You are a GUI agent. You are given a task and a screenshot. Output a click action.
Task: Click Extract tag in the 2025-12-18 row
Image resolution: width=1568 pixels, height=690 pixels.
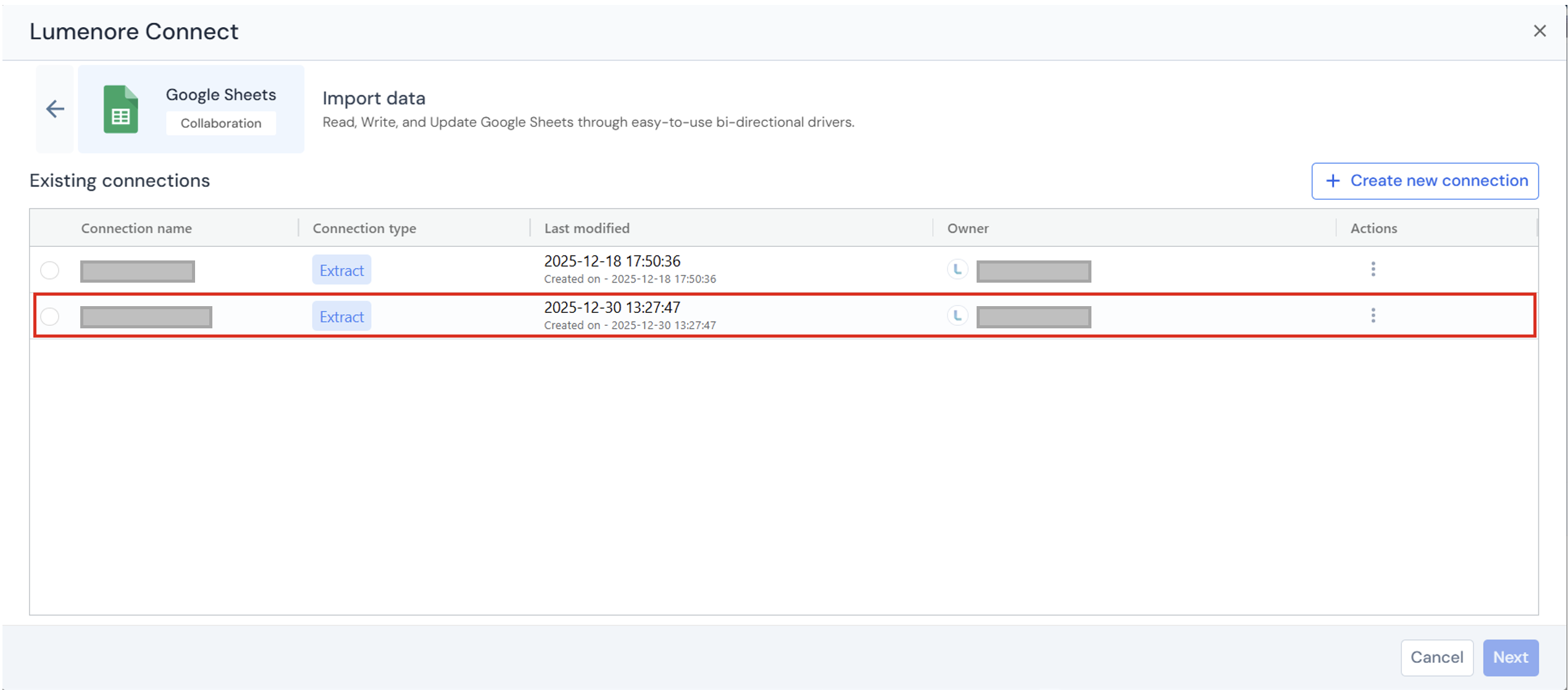341,270
